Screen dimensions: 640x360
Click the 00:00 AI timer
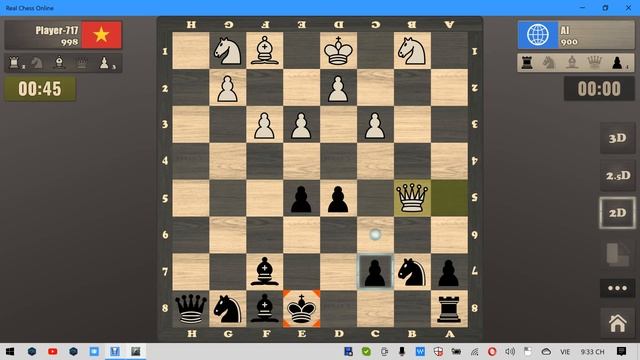coord(599,89)
